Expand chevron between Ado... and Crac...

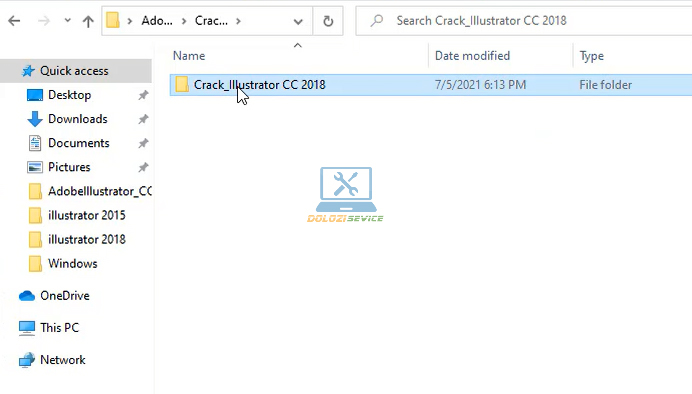tap(184, 21)
